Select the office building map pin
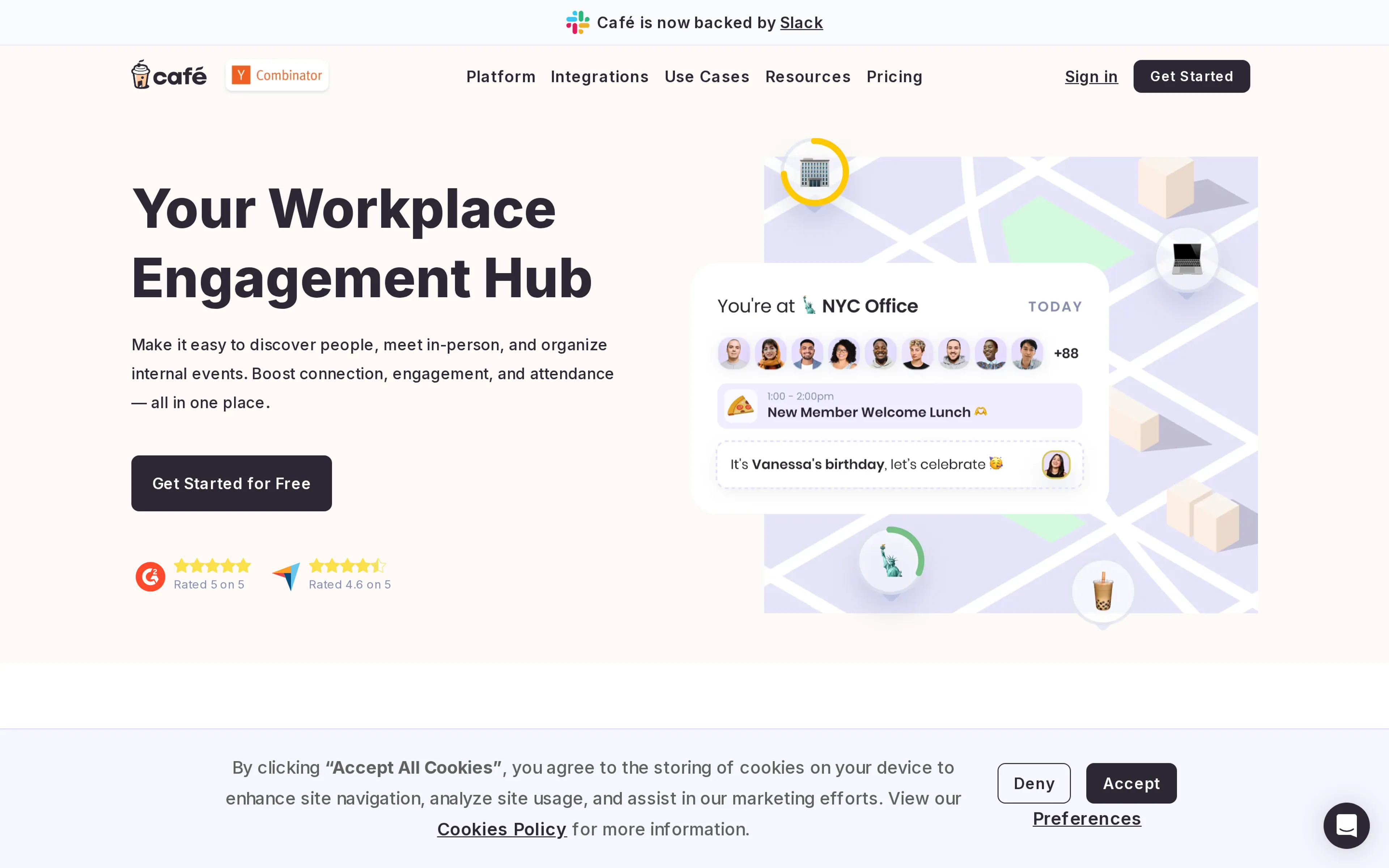The image size is (1389, 868). point(815,172)
